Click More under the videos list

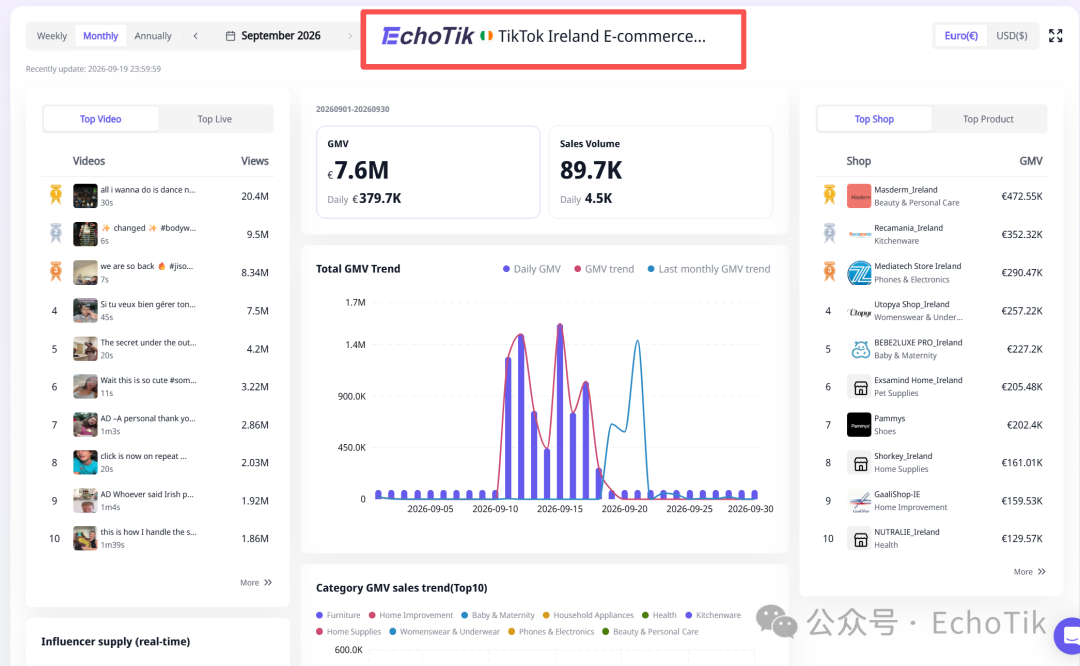pos(256,583)
